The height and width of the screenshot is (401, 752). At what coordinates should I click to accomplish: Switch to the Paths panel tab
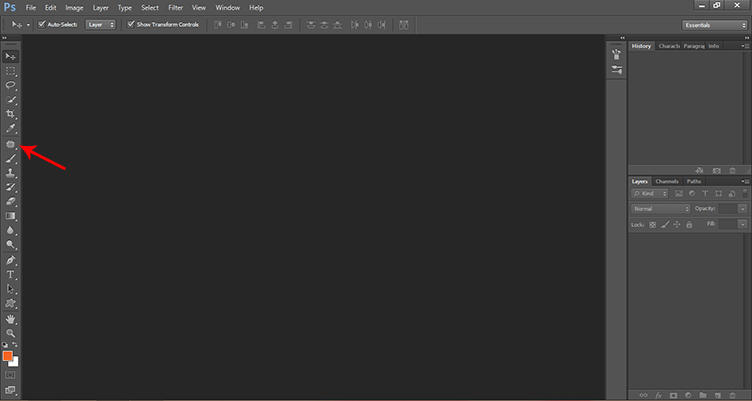693,181
